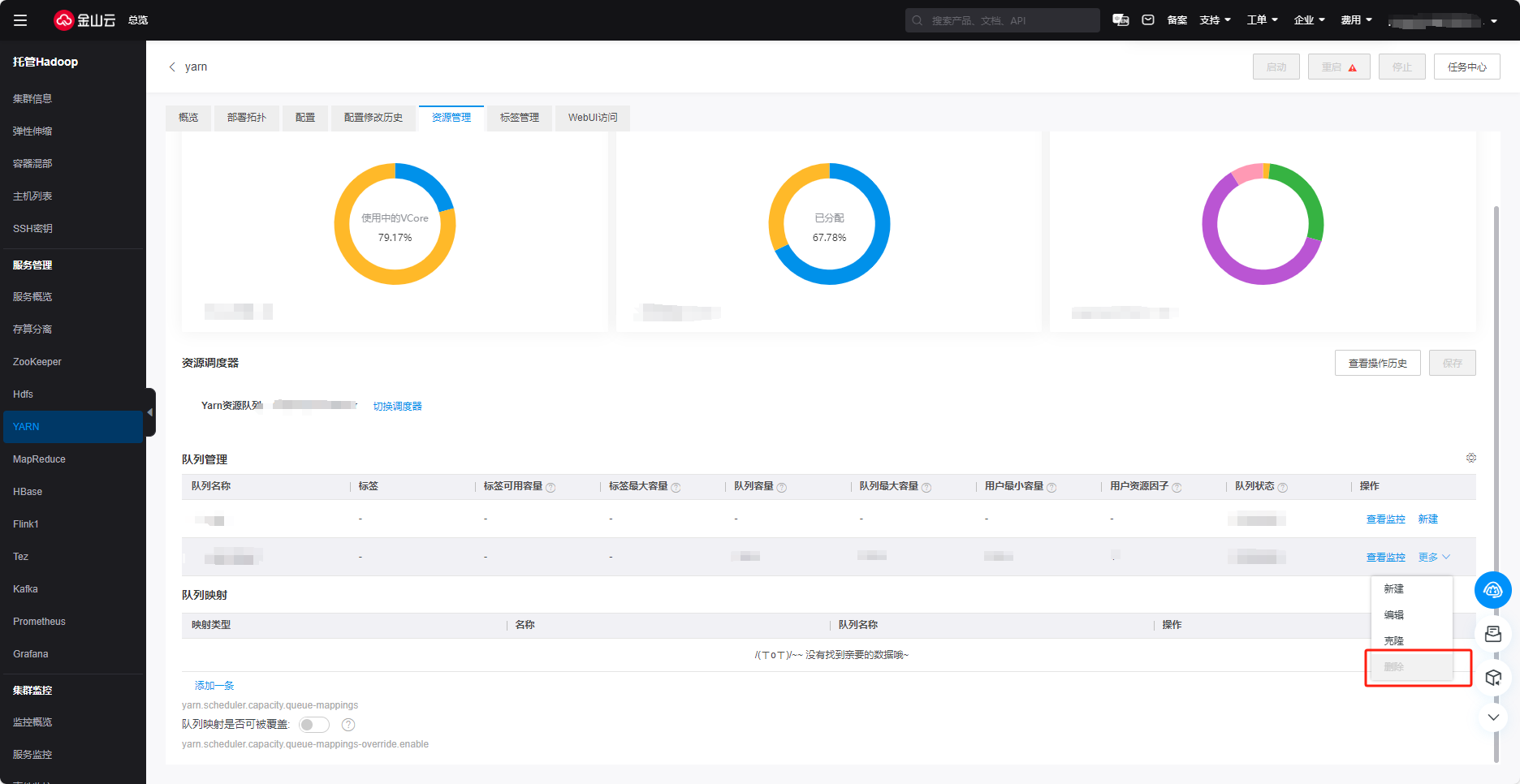
Task: Click the 查看操作历史 button
Action: click(x=1377, y=364)
